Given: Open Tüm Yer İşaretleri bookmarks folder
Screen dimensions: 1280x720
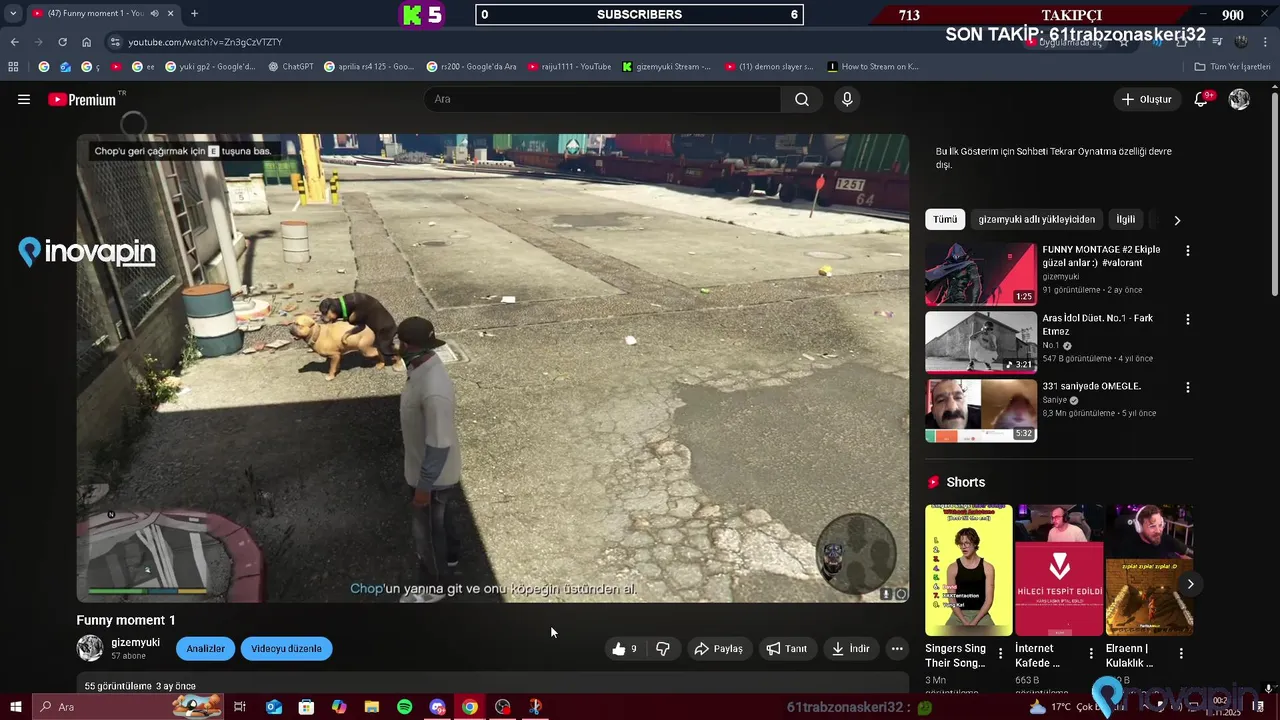Looking at the screenshot, I should [x=1232, y=67].
